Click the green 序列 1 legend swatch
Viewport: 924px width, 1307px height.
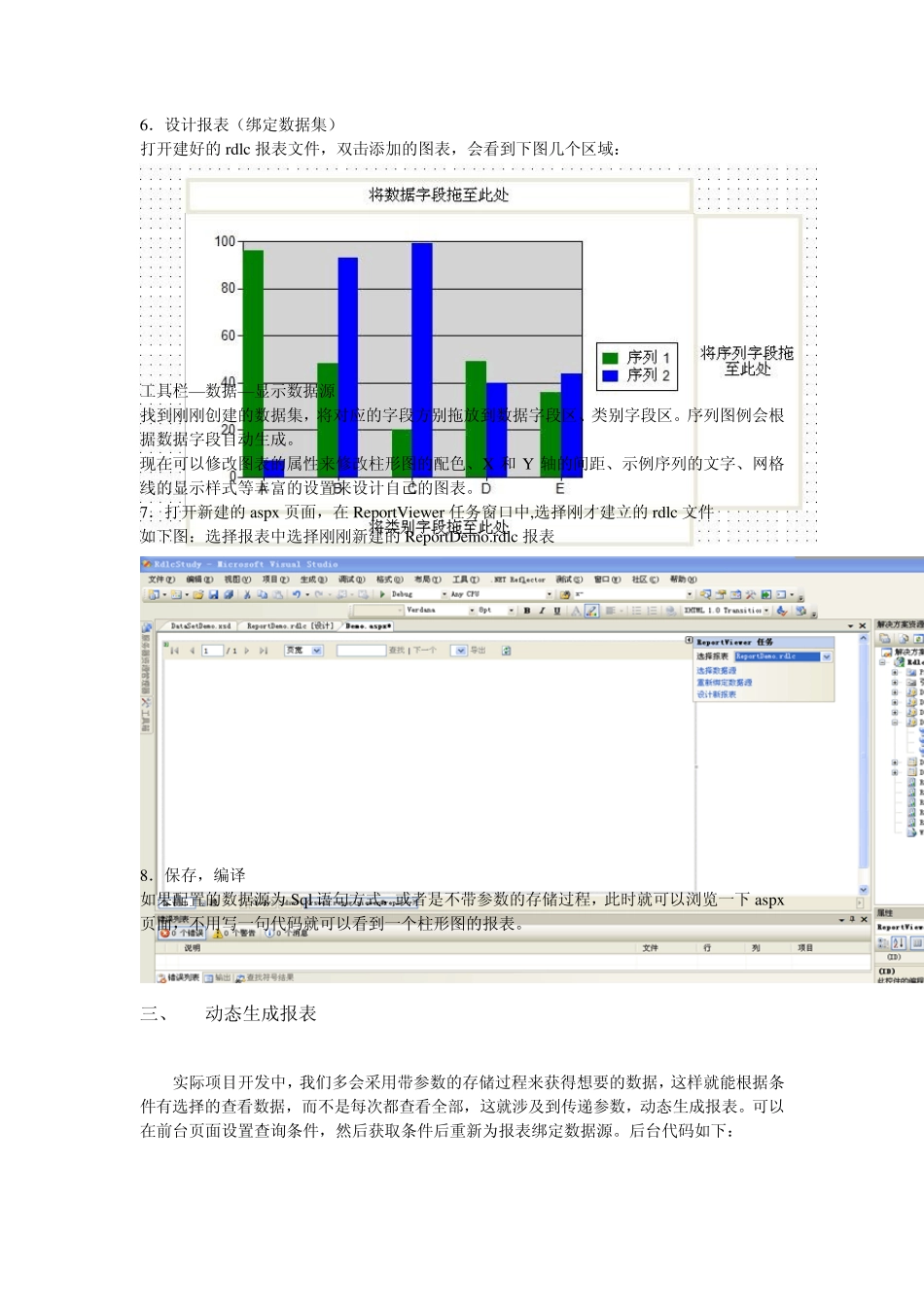tap(610, 358)
